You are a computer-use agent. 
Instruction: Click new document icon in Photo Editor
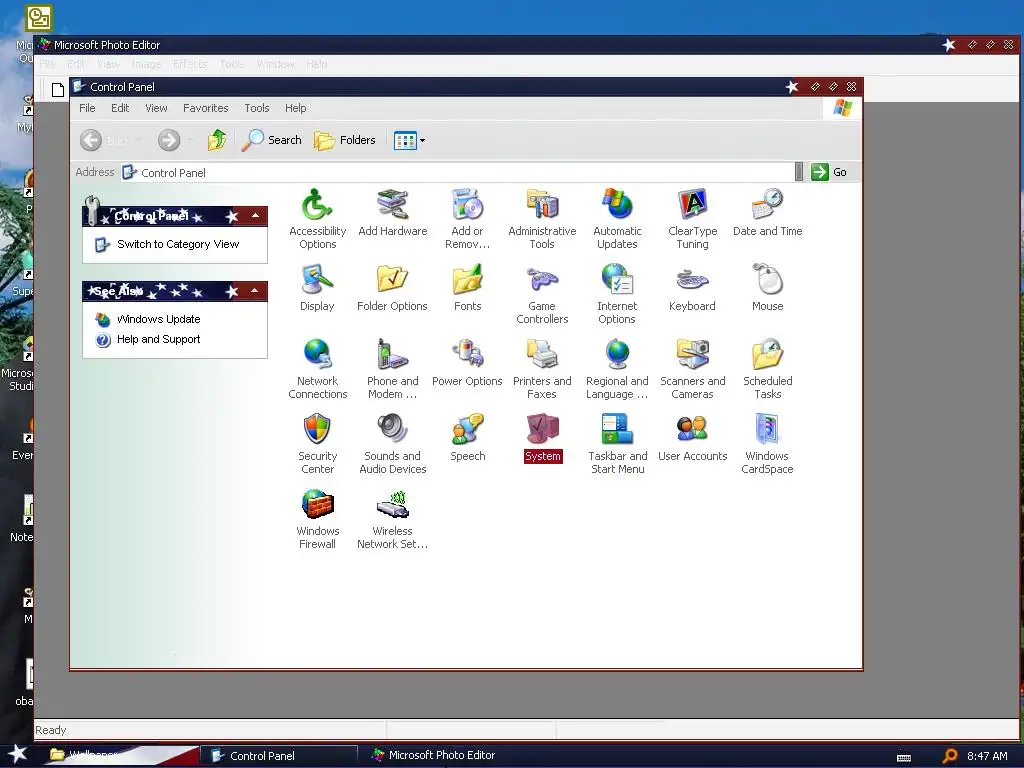(x=57, y=89)
